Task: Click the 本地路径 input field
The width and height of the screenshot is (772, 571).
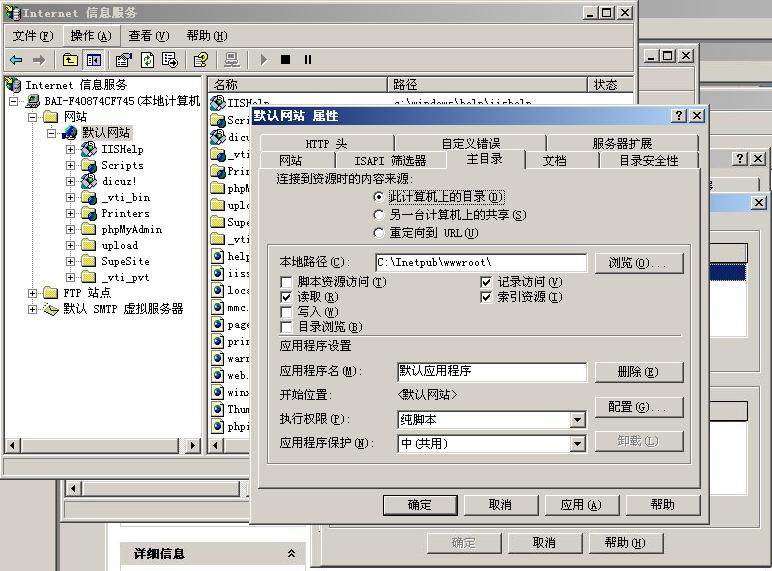Action: (481, 262)
